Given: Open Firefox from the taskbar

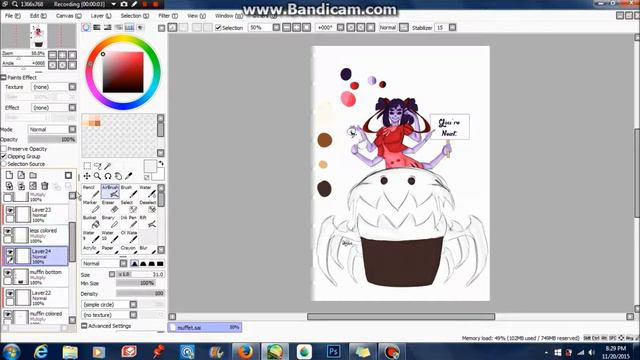Looking at the screenshot, I should coord(245,351).
